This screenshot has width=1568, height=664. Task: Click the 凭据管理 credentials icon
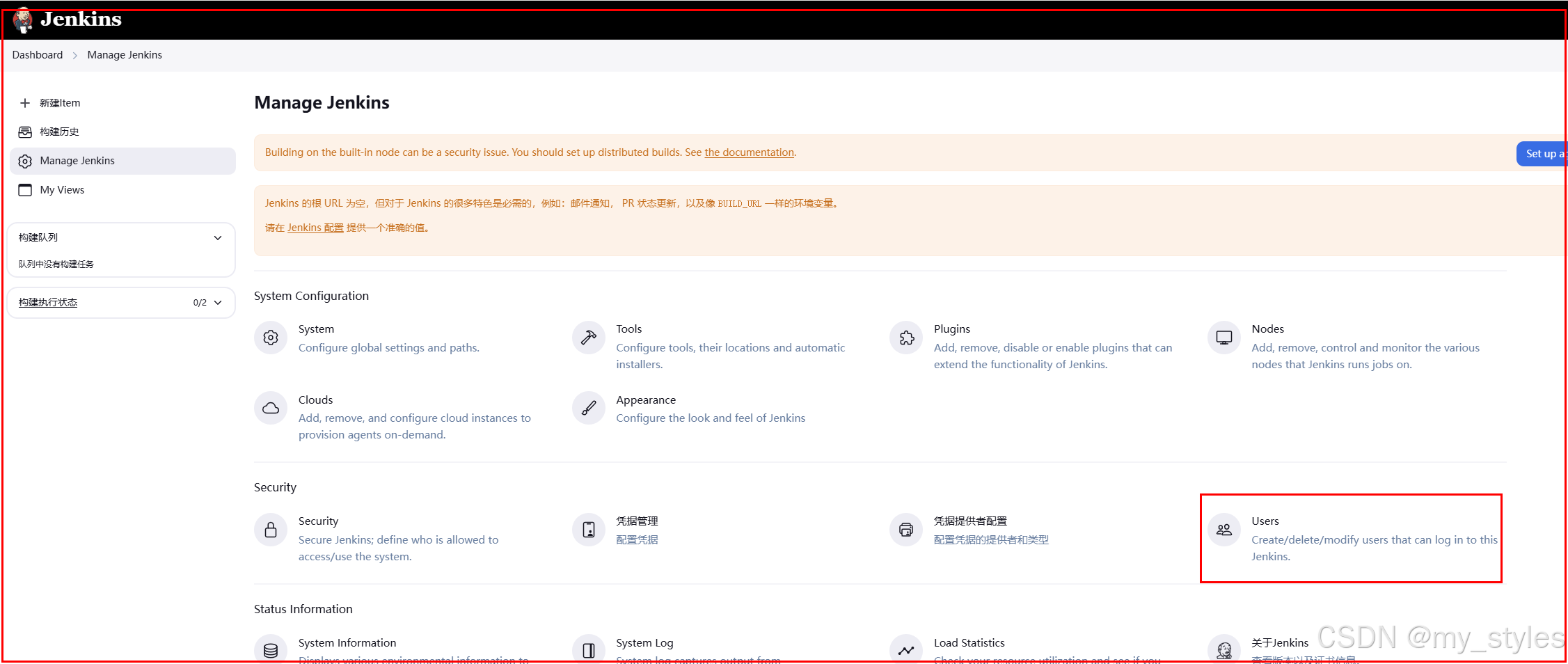589,530
